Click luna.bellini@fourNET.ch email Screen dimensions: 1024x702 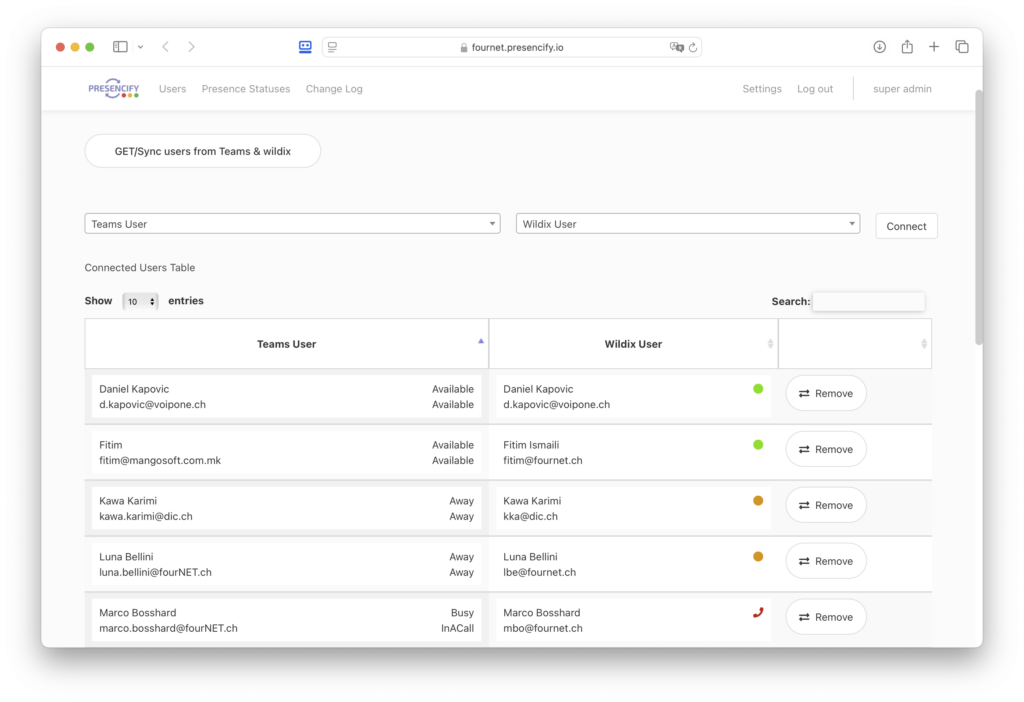(155, 573)
